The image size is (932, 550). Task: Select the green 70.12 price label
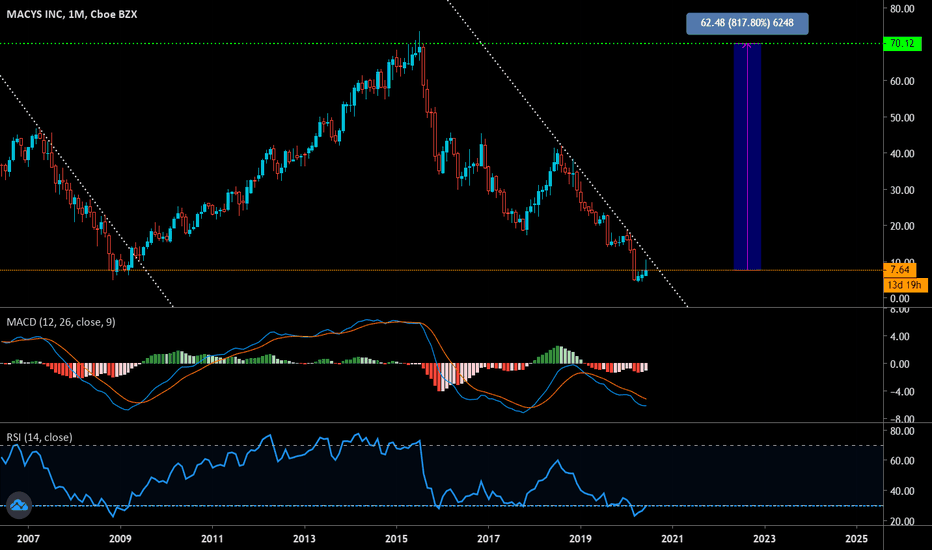click(902, 43)
